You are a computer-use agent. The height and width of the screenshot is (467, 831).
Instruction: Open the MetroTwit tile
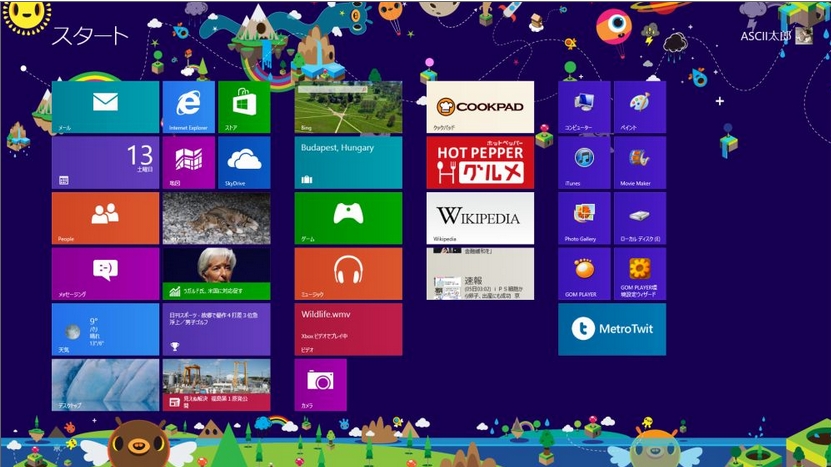(x=612, y=329)
